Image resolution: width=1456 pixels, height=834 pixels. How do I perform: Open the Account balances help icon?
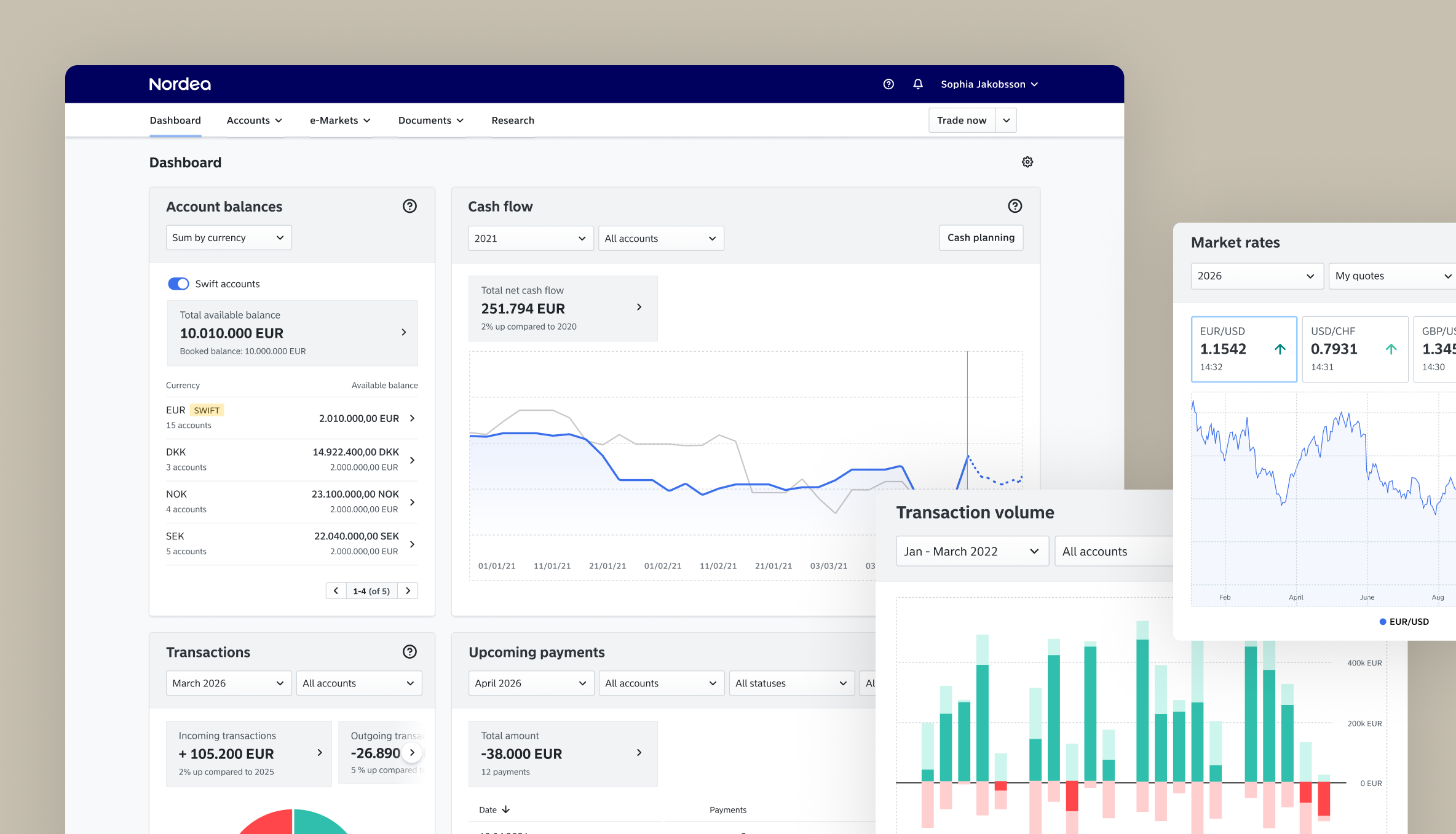(410, 206)
